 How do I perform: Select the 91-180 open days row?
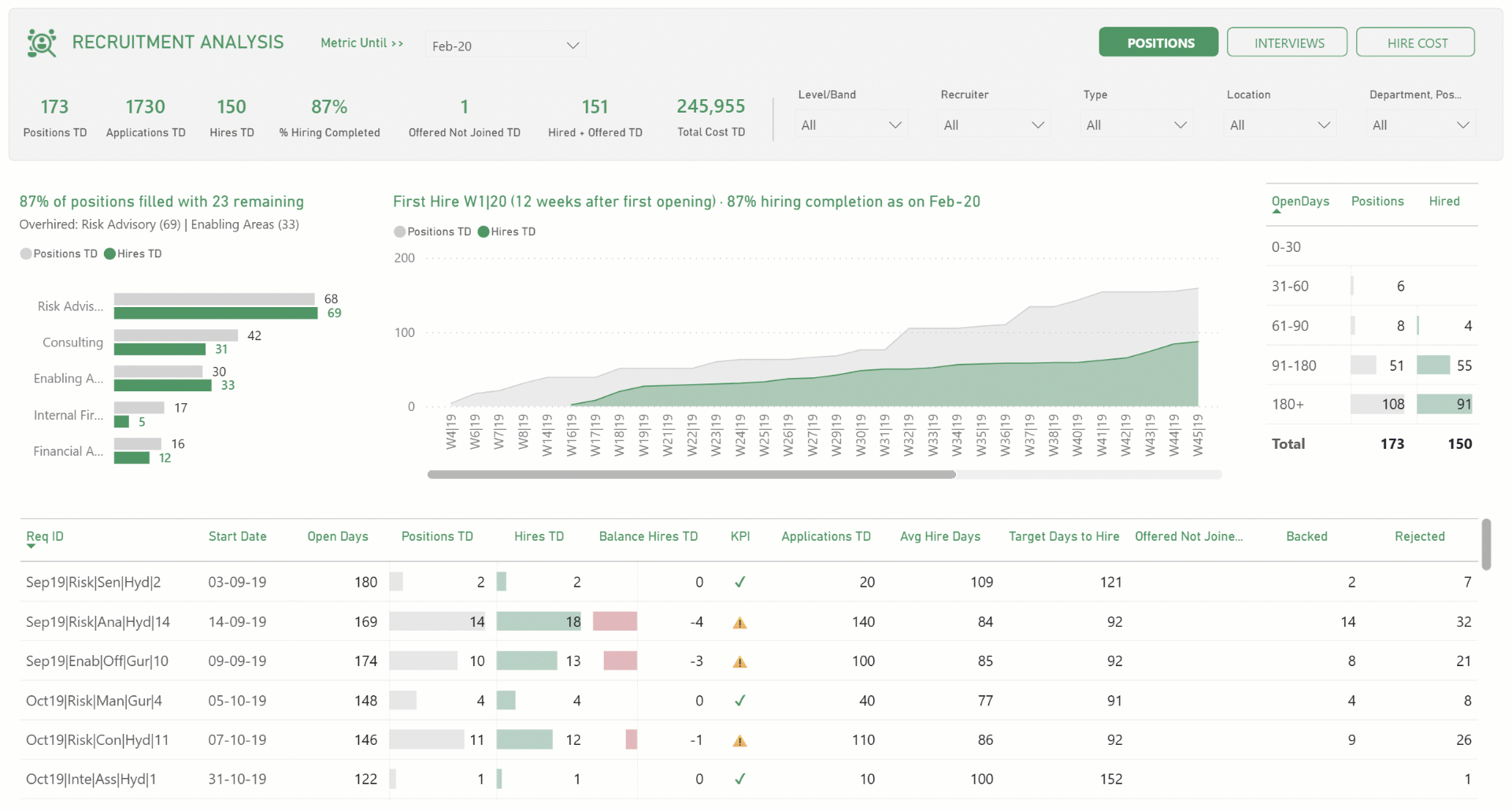coord(1372,365)
